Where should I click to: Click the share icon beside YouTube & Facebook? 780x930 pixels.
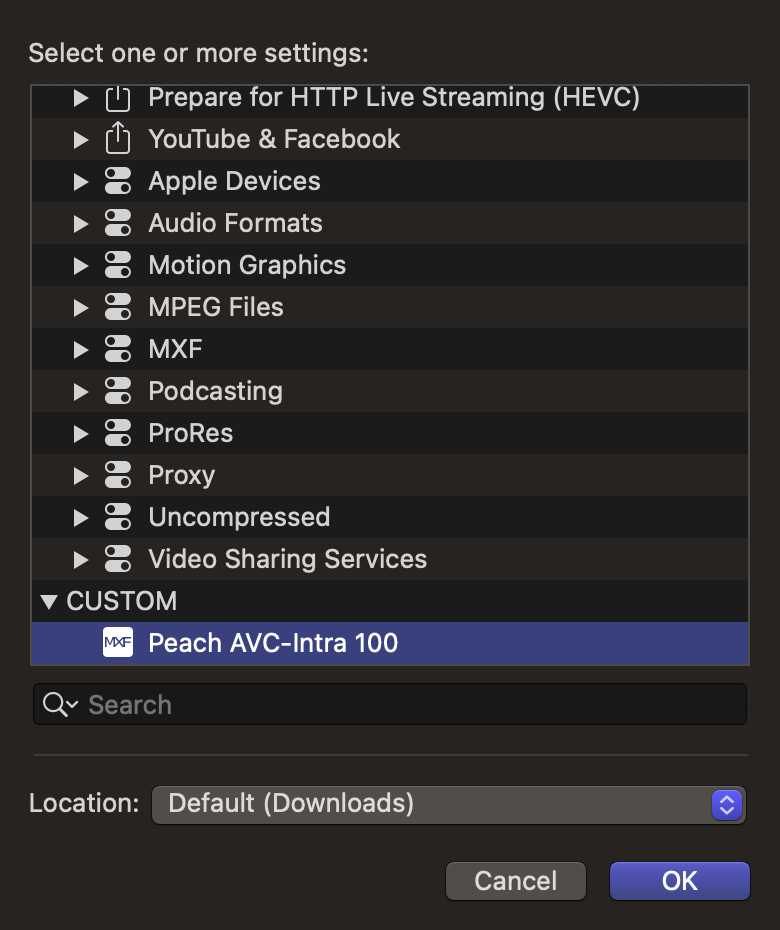click(x=117, y=138)
